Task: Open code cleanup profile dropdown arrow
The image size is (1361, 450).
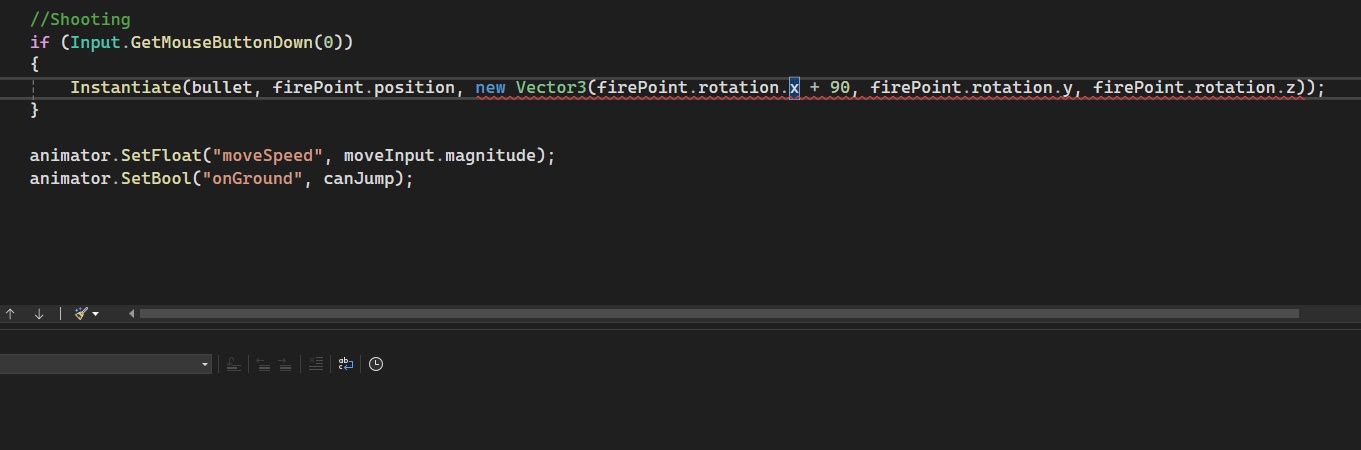Action: point(95,314)
